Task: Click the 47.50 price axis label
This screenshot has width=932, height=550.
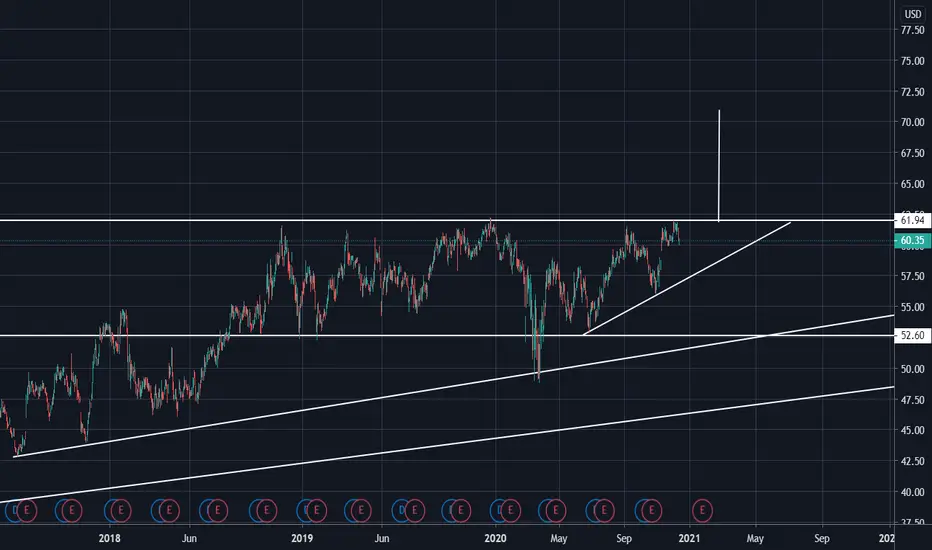Action: (x=912, y=400)
